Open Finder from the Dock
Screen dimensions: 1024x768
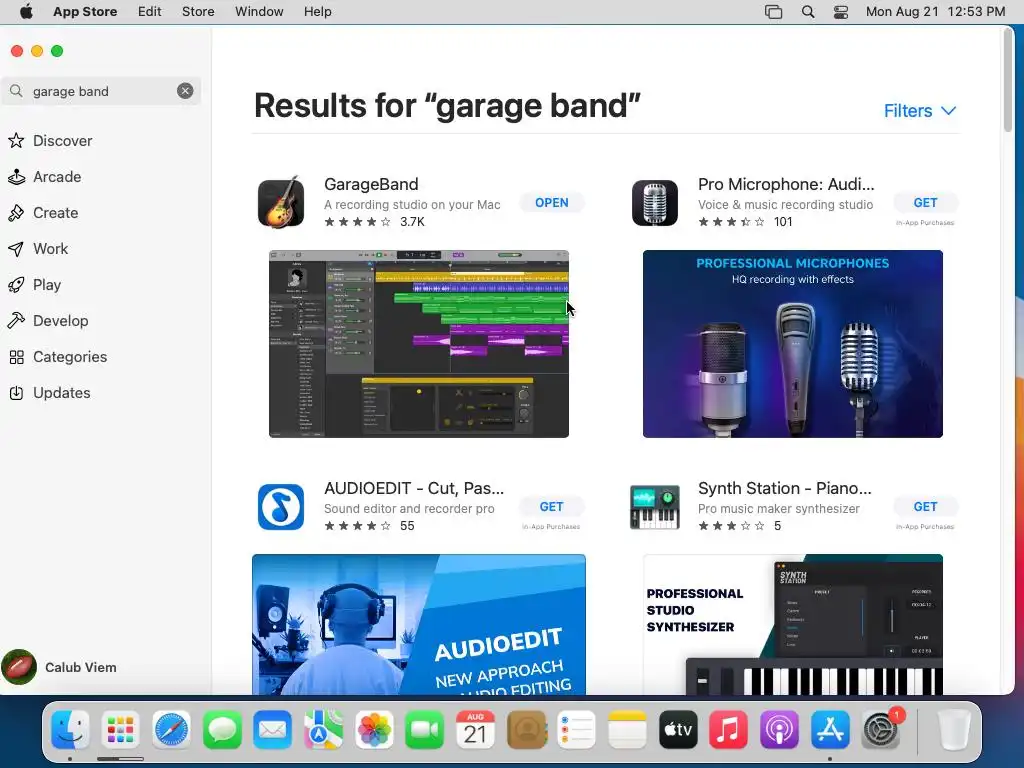(70, 729)
